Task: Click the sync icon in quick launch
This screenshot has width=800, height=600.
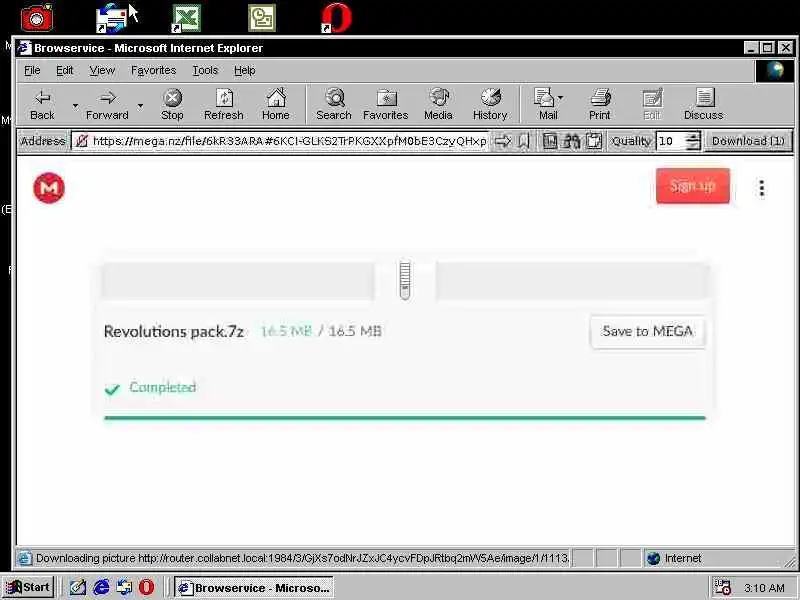Action: coord(124,587)
